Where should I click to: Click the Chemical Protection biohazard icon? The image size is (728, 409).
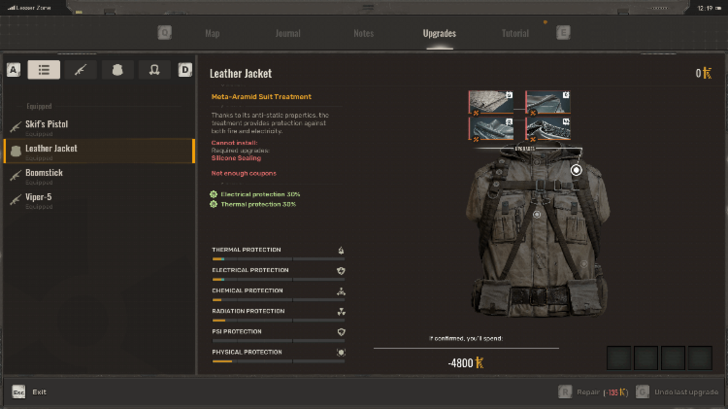coord(341,291)
